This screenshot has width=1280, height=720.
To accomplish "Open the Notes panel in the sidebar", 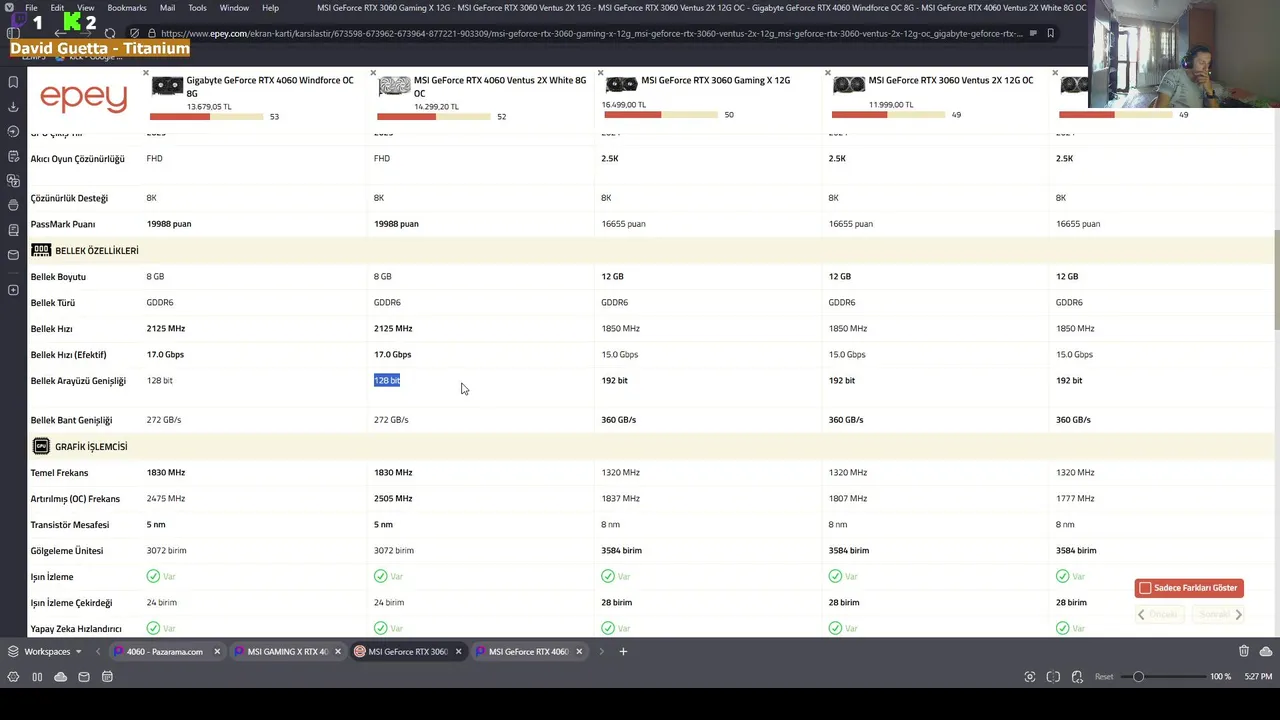I will click(x=13, y=156).
